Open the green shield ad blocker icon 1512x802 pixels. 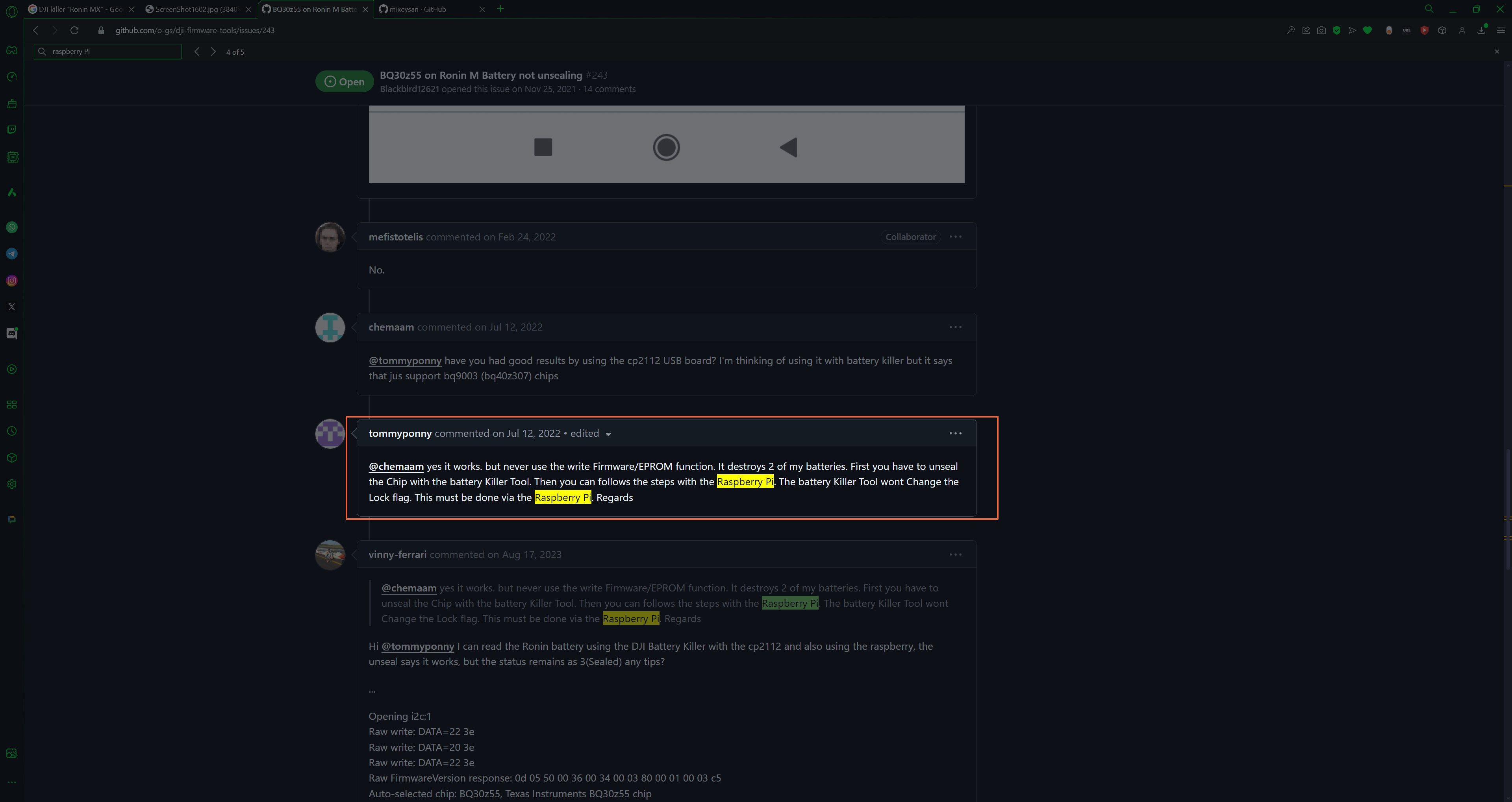[1336, 31]
